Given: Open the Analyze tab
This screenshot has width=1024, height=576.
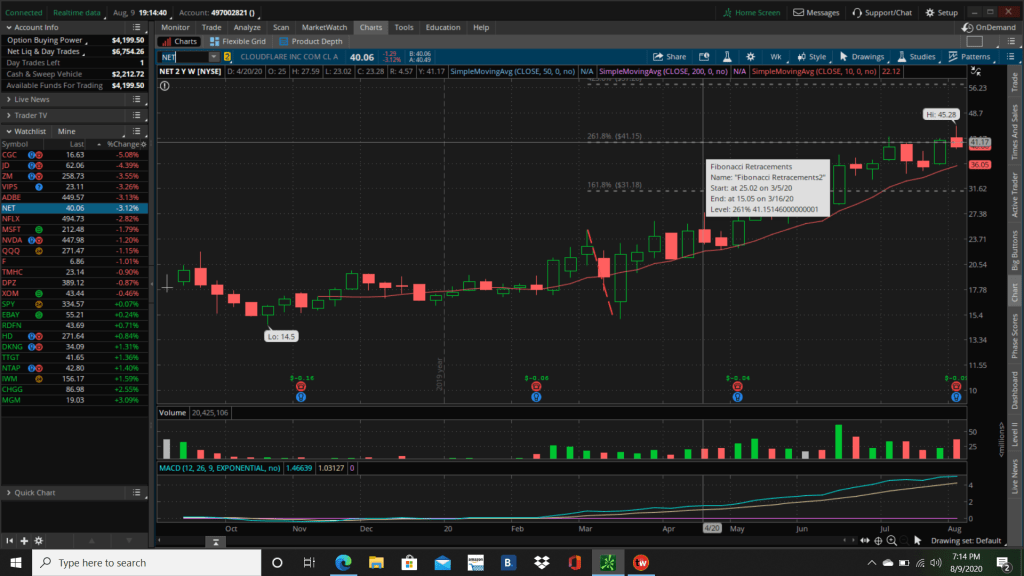Looking at the screenshot, I should click(246, 27).
